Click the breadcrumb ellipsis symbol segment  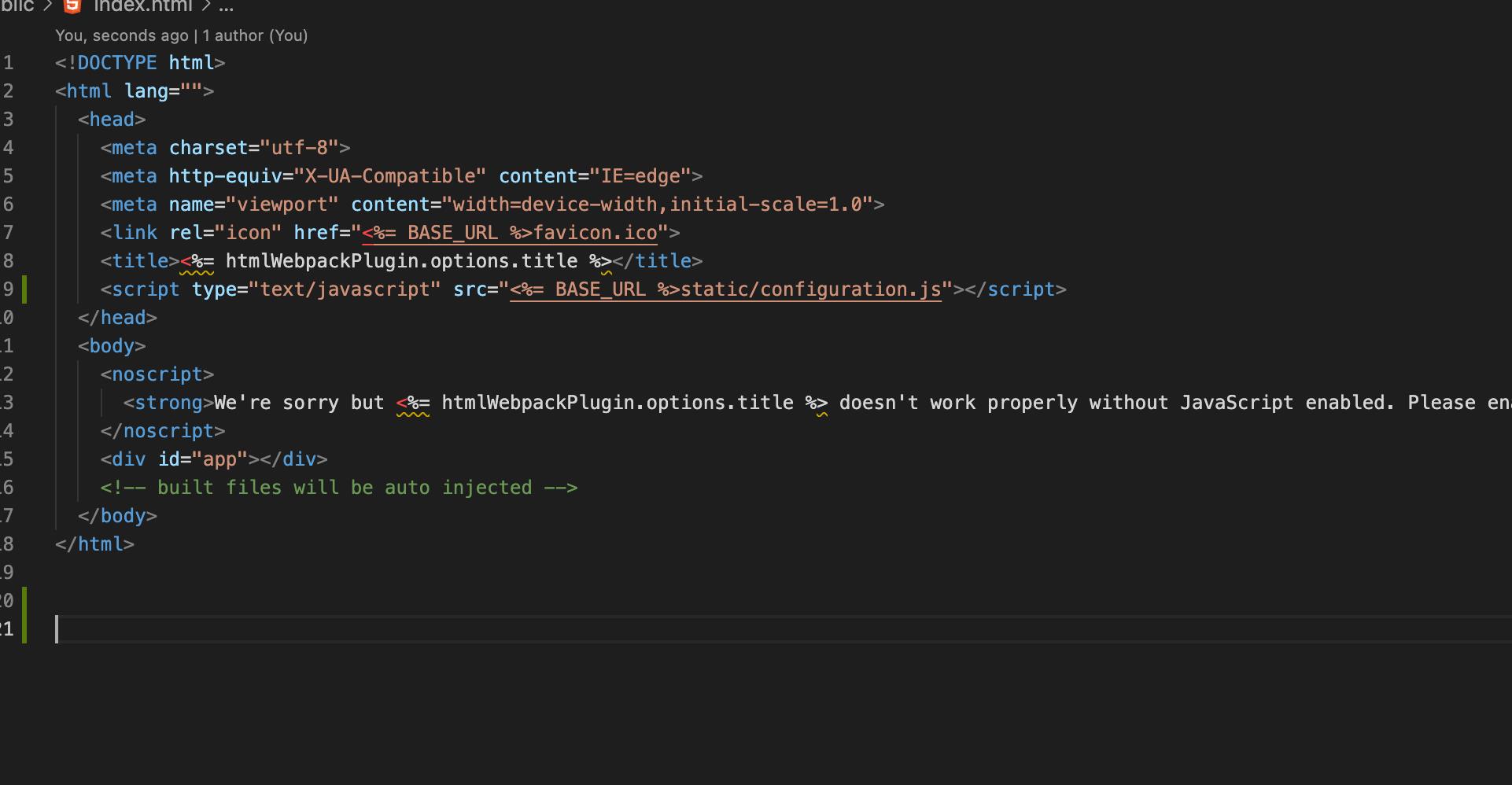227,6
